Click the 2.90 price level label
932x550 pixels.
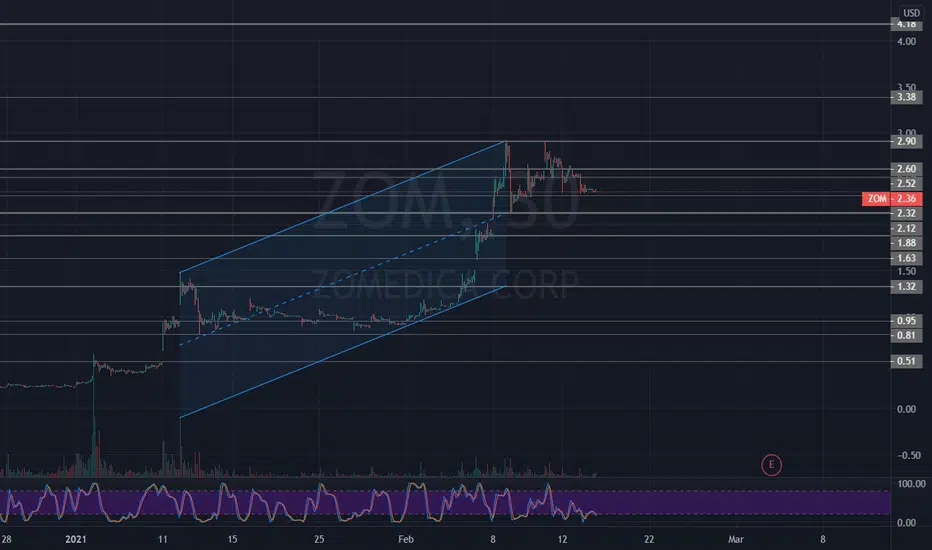click(x=906, y=142)
